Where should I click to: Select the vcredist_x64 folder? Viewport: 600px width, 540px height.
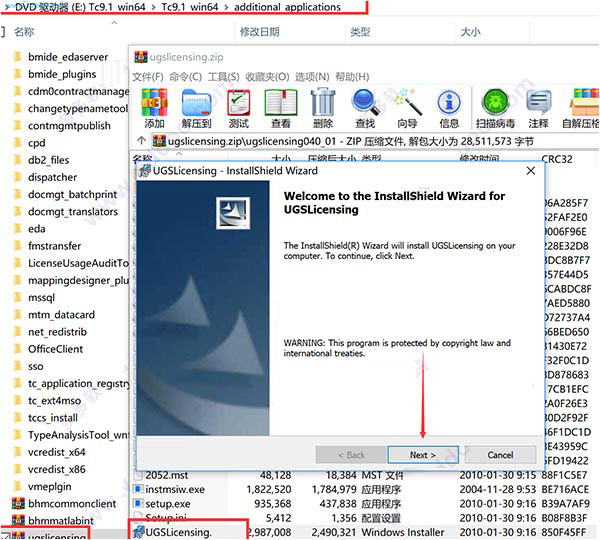pyautogui.click(x=57, y=452)
